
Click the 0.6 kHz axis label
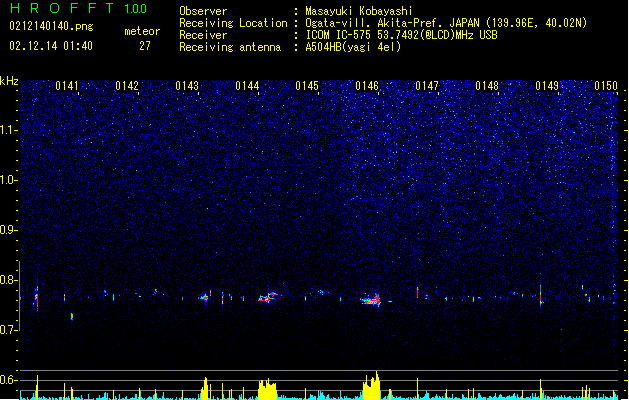pyautogui.click(x=9, y=380)
